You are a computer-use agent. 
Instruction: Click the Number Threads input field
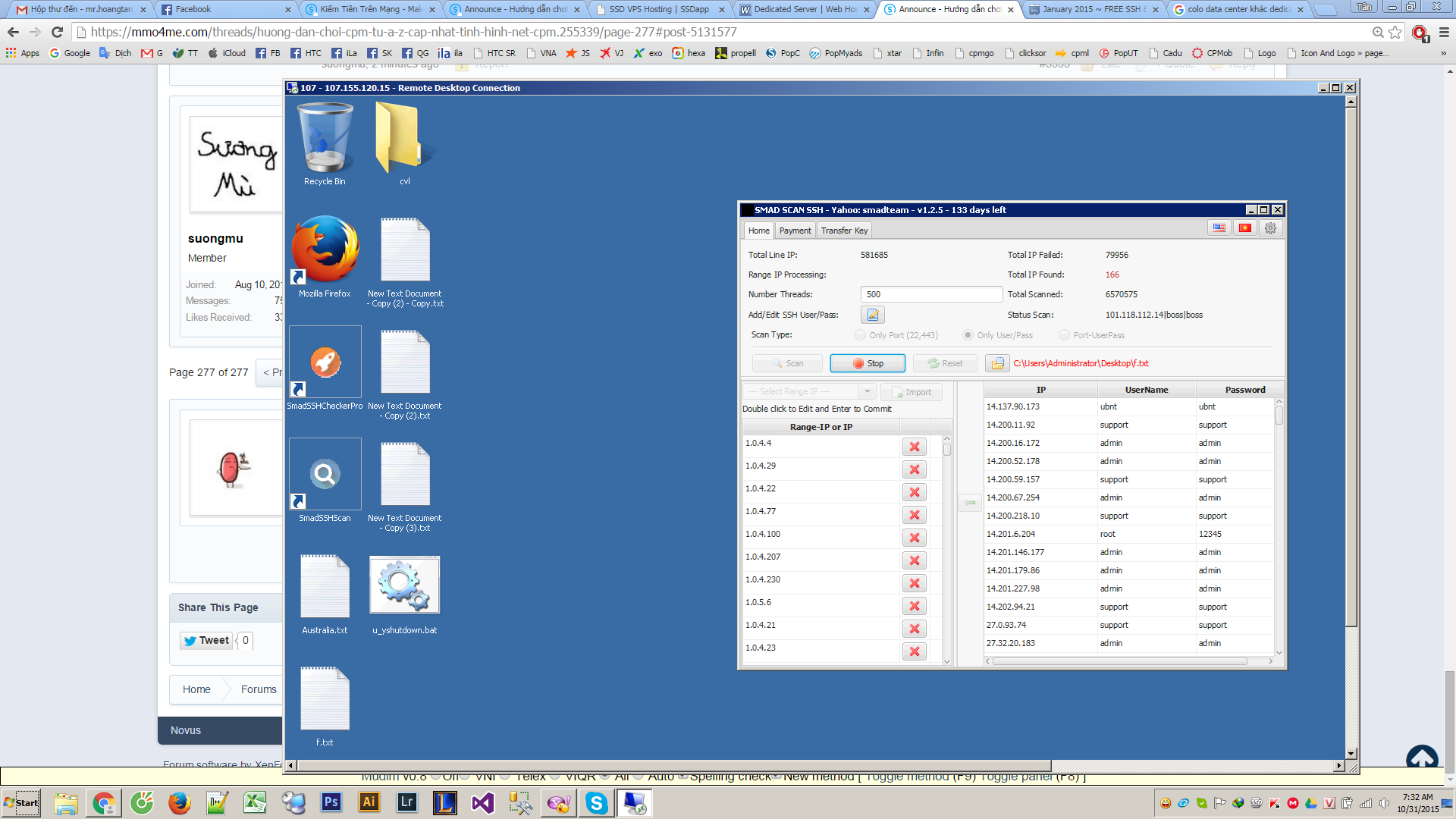(930, 294)
